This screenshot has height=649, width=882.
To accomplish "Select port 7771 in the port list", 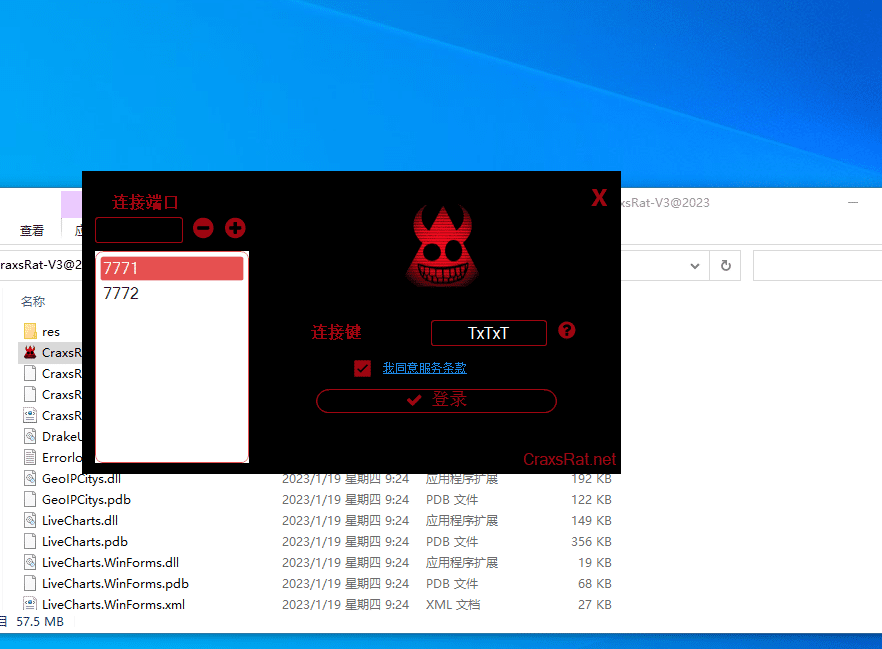I will click(172, 268).
